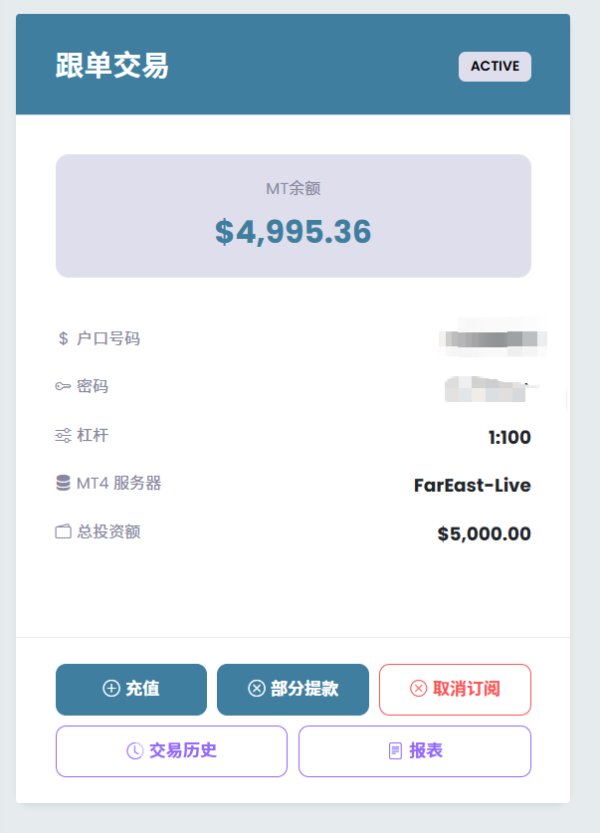Click the plus icon on 充值 button
This screenshot has width=600, height=833.
click(111, 689)
